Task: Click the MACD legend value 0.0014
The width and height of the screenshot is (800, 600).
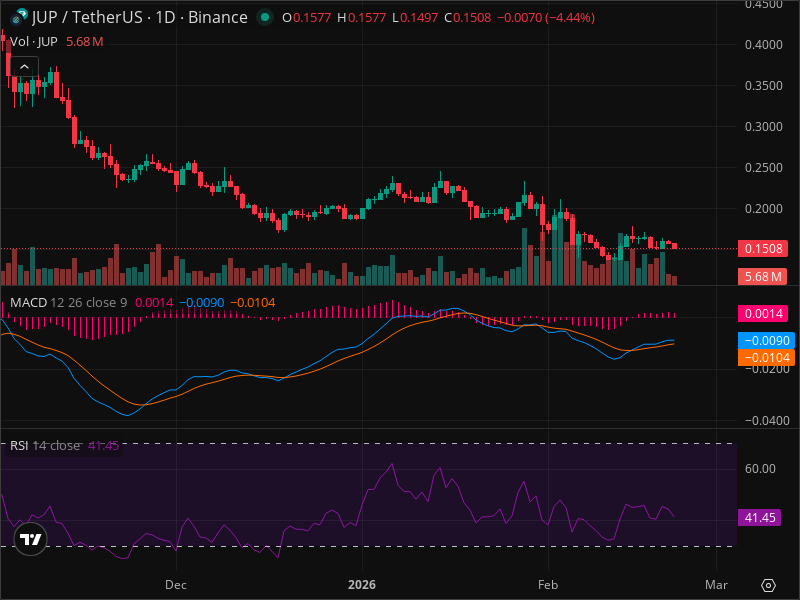Action: tap(154, 303)
